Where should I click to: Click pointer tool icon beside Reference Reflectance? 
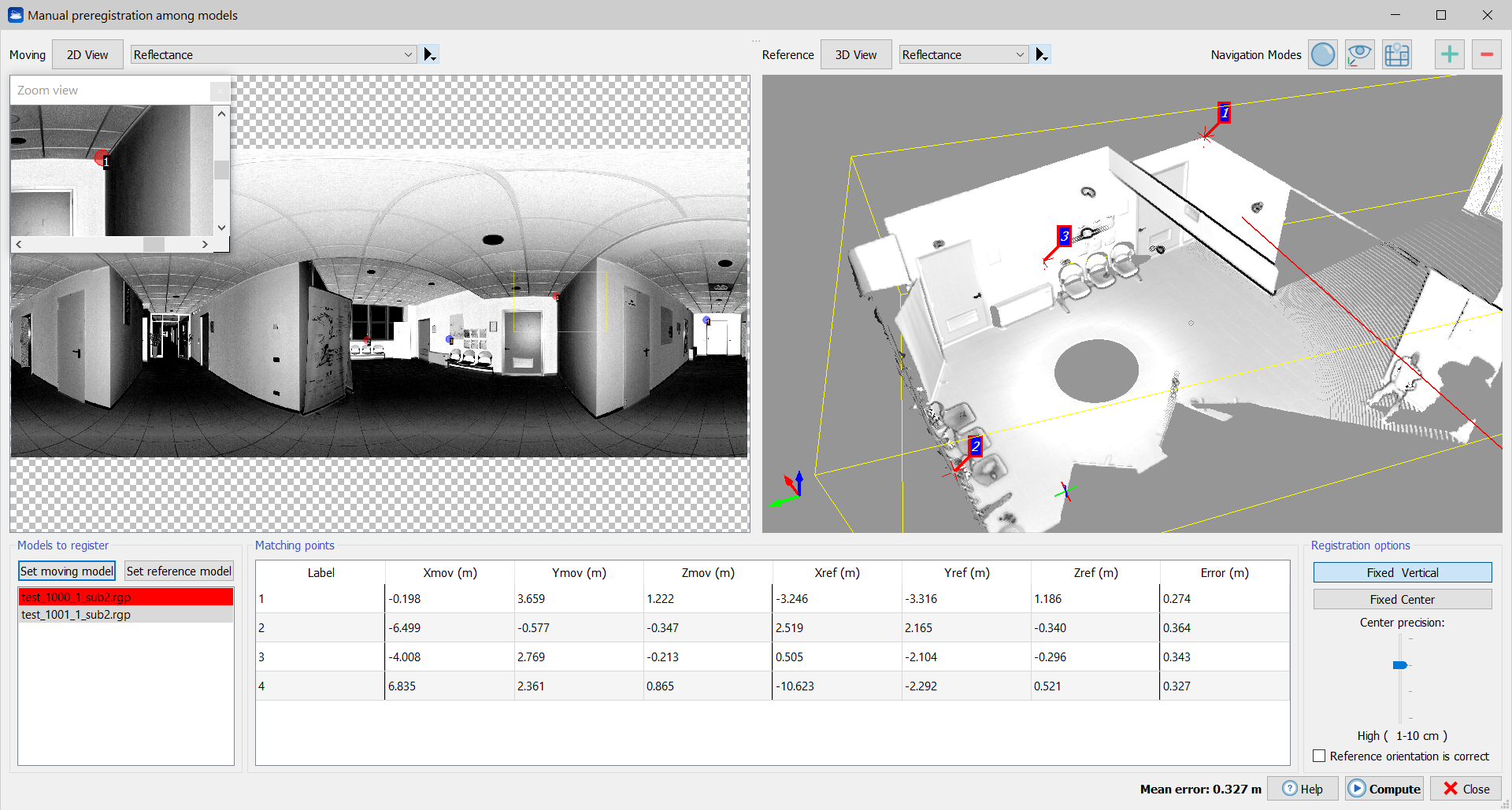tap(1041, 54)
